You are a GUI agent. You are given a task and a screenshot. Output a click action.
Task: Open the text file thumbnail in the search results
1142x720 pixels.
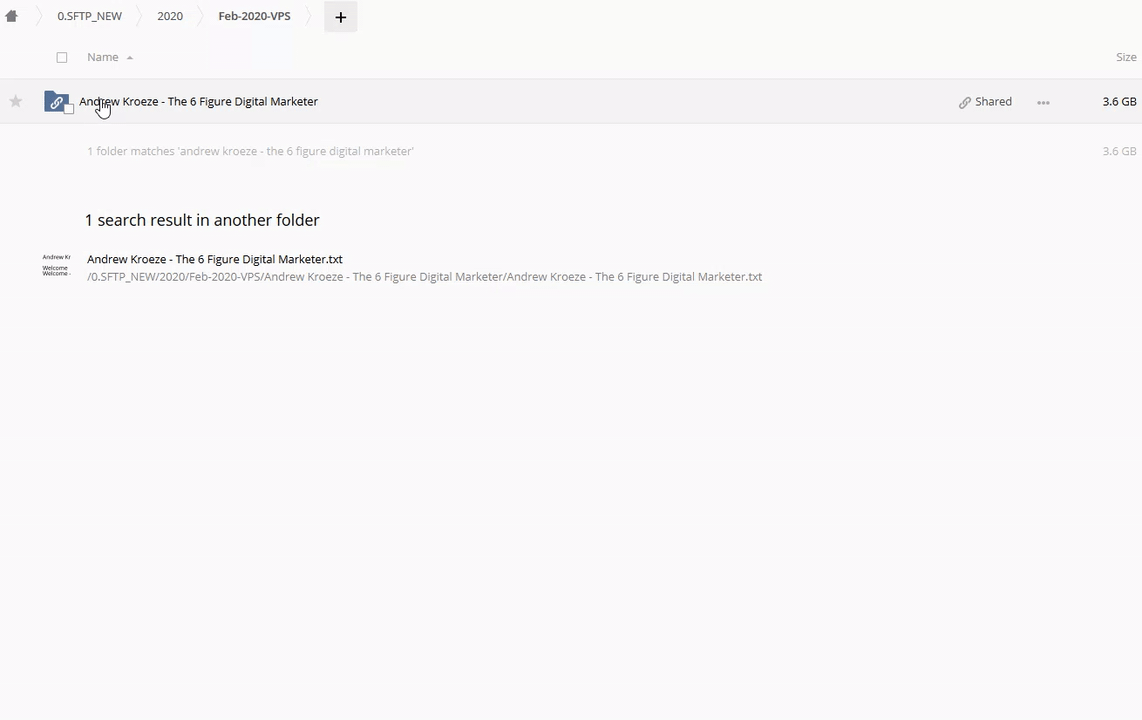coord(56,266)
